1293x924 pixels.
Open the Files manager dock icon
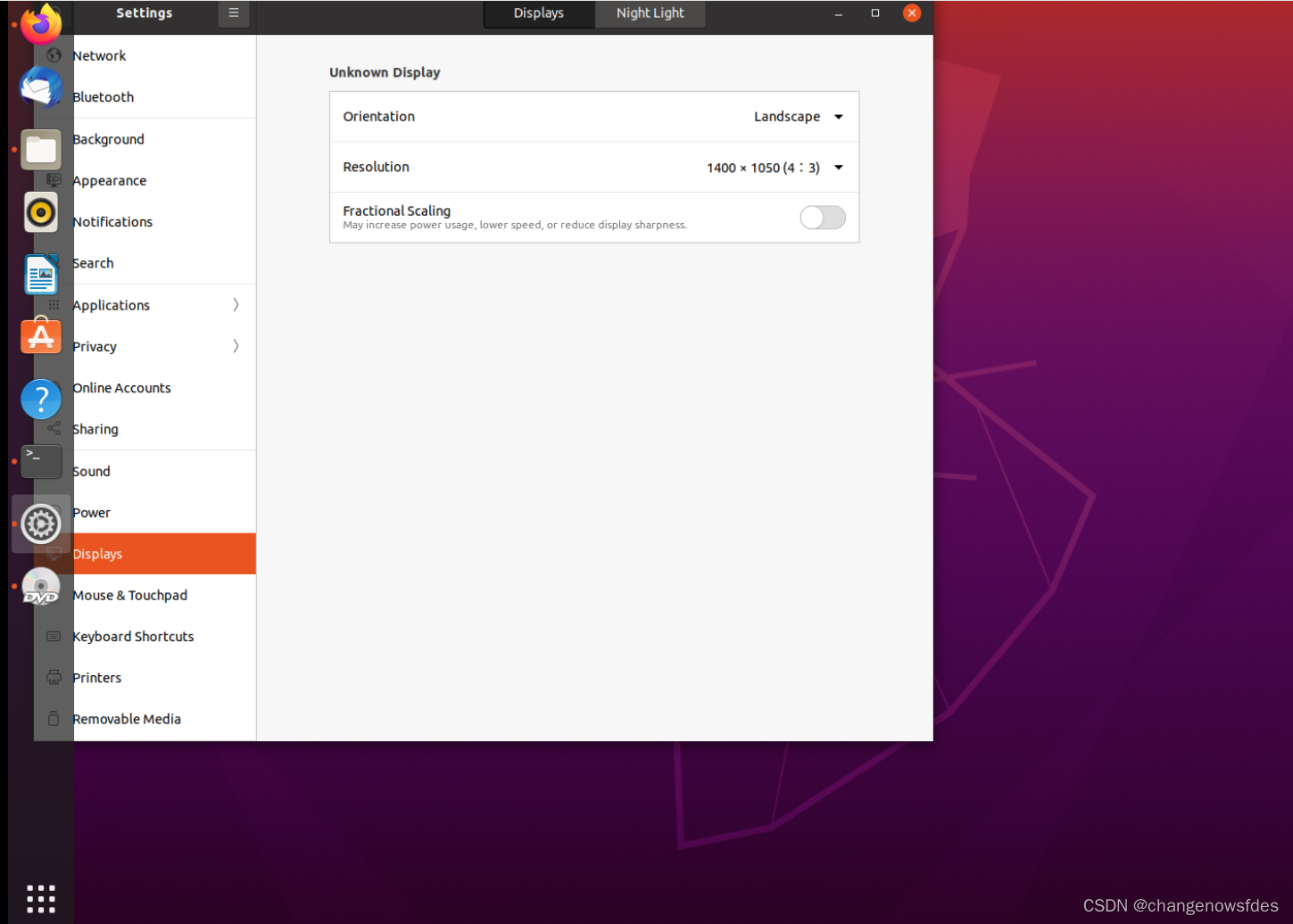tap(41, 150)
